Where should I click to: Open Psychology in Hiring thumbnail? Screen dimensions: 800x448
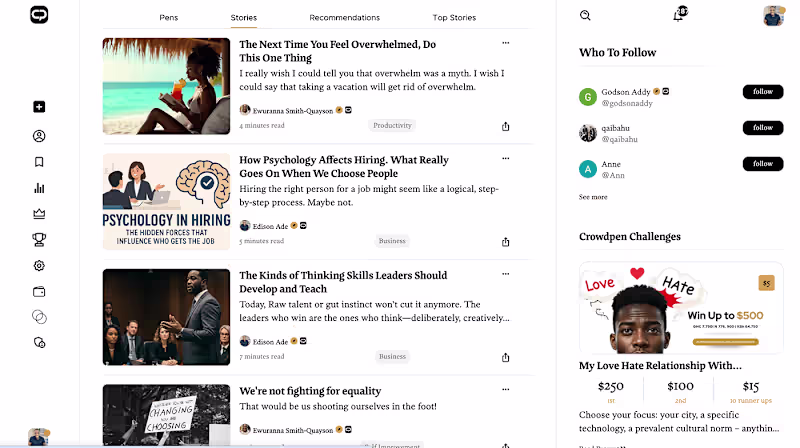click(166, 202)
